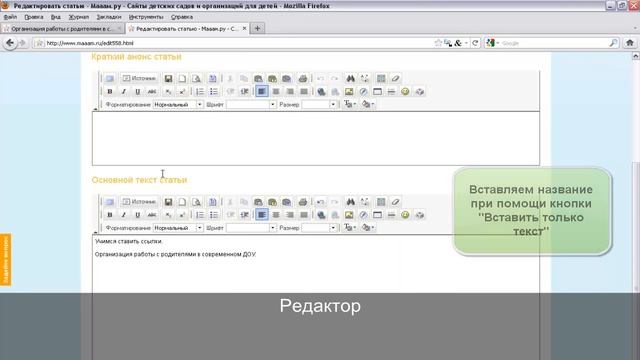
Task: Insert smiley in the announcement editor
Action: pos(405,91)
